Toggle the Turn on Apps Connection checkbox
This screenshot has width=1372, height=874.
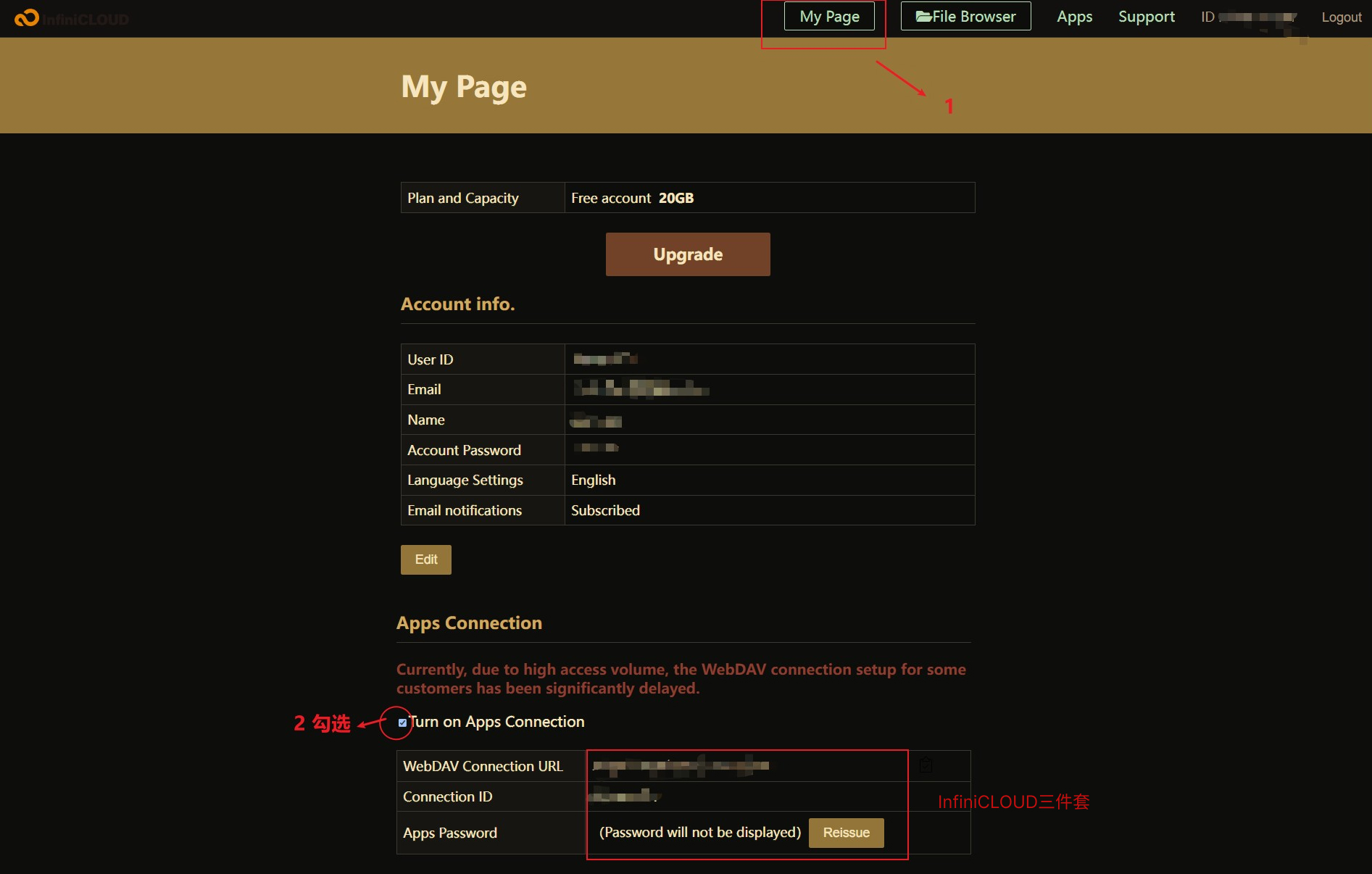(402, 723)
